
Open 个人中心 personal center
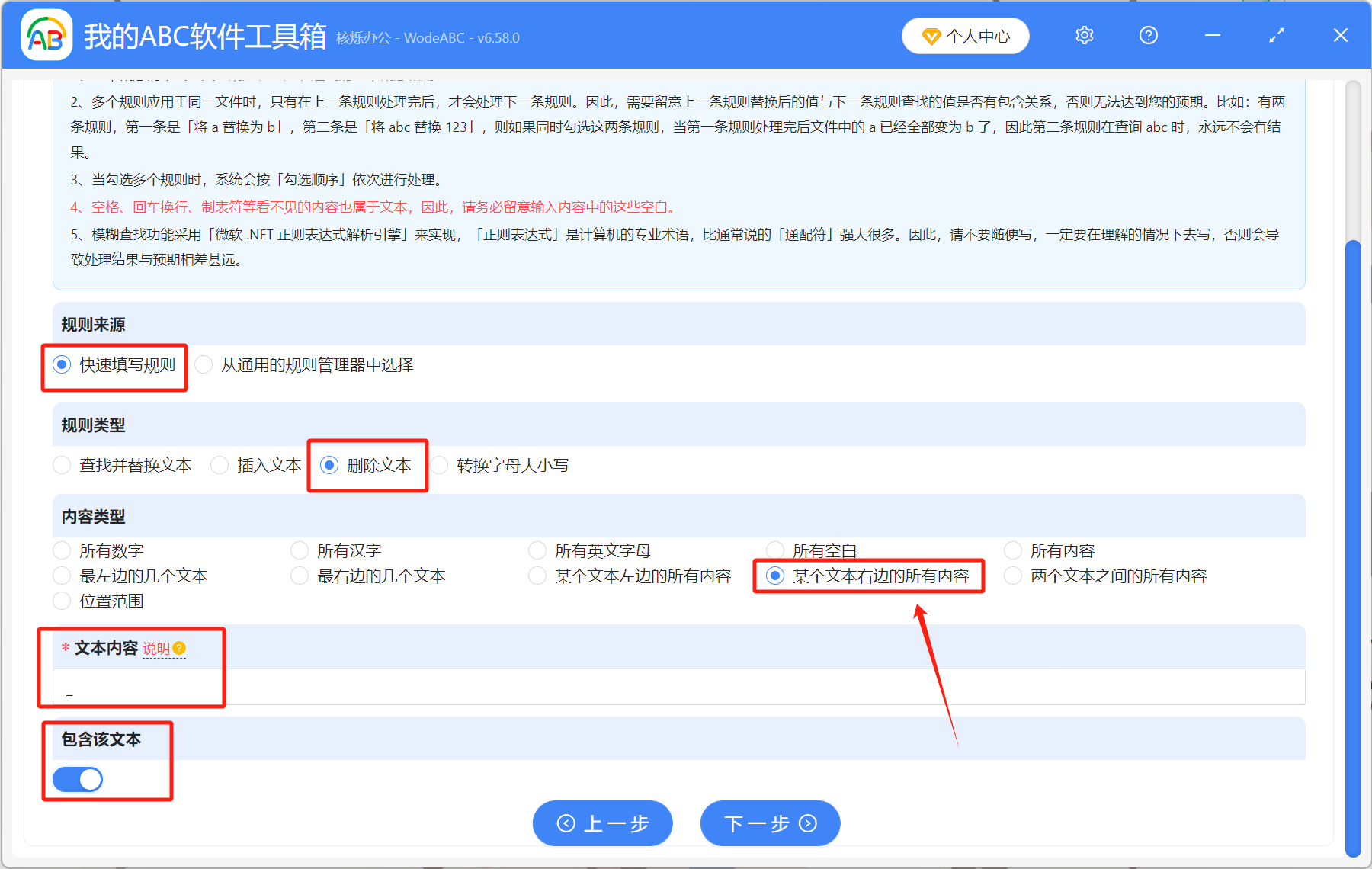[x=965, y=36]
